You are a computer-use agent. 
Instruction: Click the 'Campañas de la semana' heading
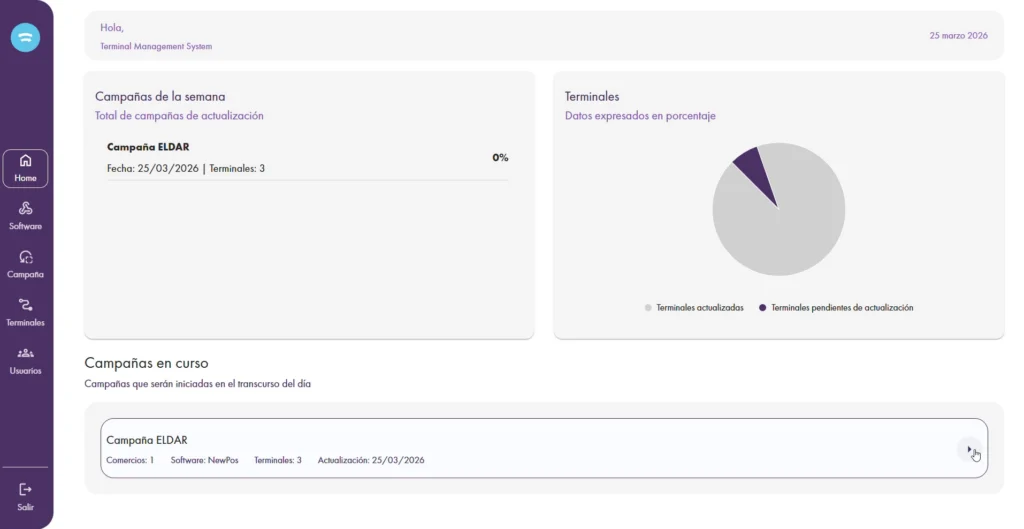(160, 97)
